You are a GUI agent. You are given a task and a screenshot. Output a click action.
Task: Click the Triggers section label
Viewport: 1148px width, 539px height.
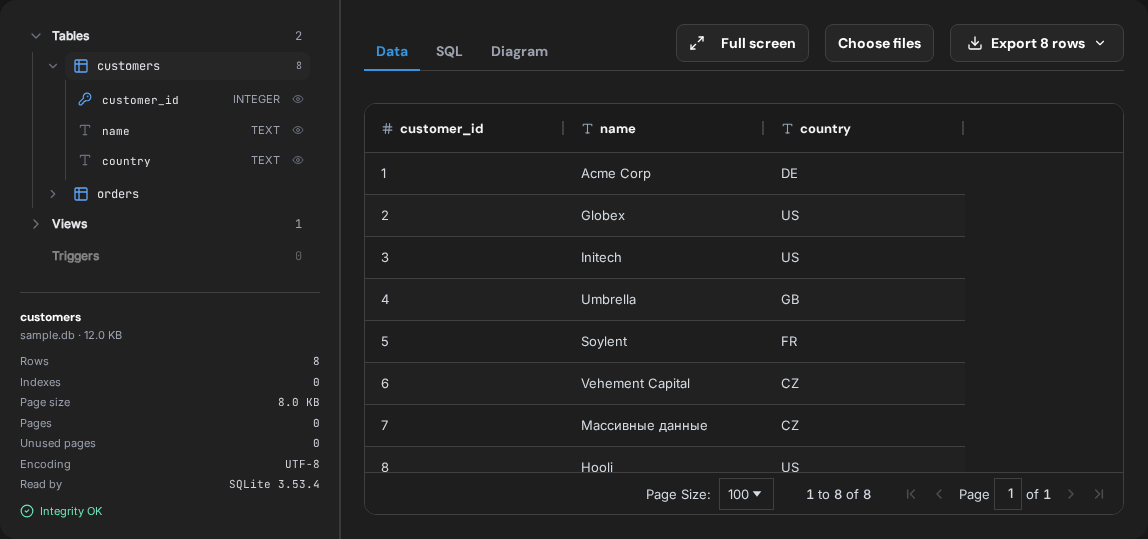pyautogui.click(x=75, y=256)
